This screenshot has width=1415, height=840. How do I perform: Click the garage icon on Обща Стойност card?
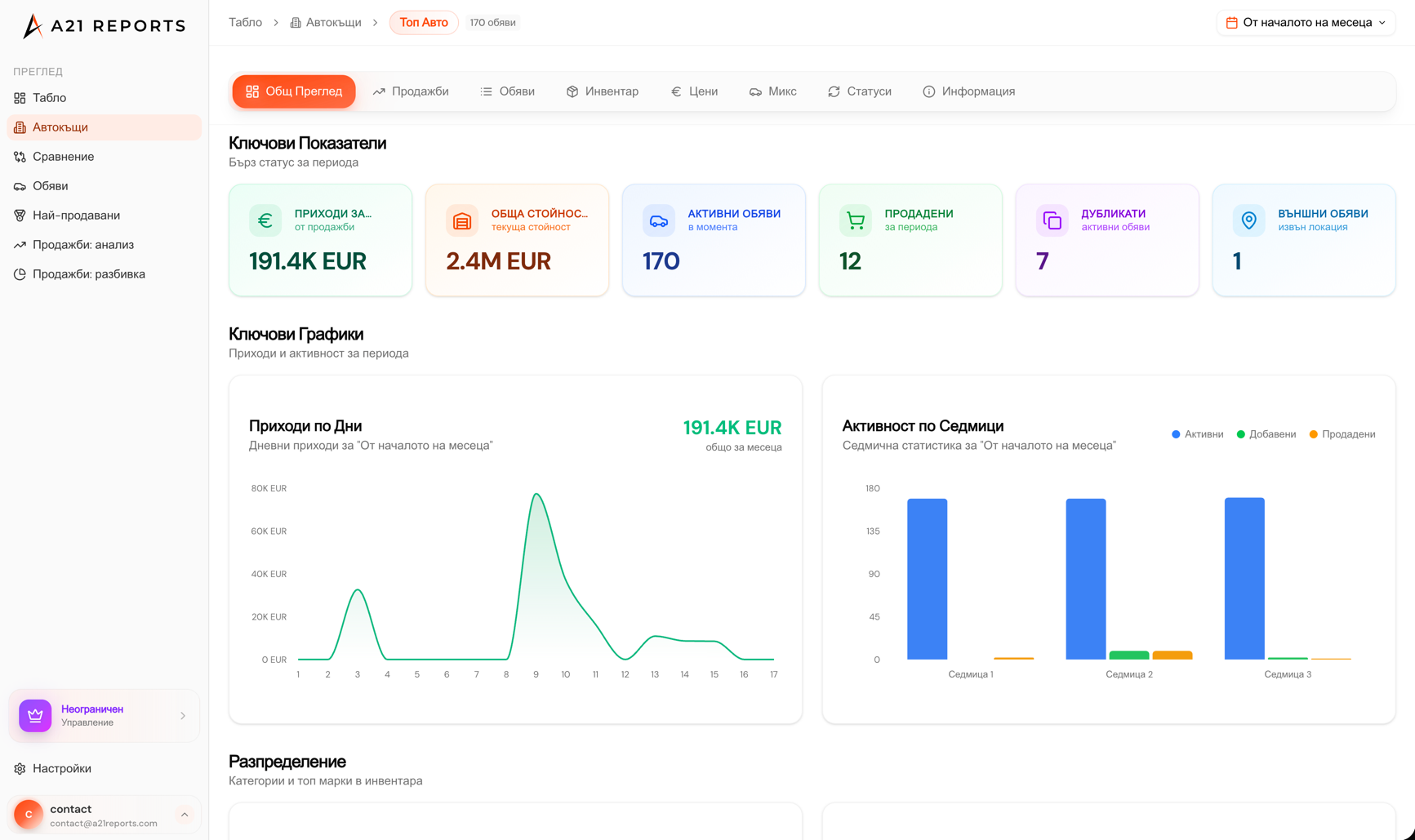point(462,220)
